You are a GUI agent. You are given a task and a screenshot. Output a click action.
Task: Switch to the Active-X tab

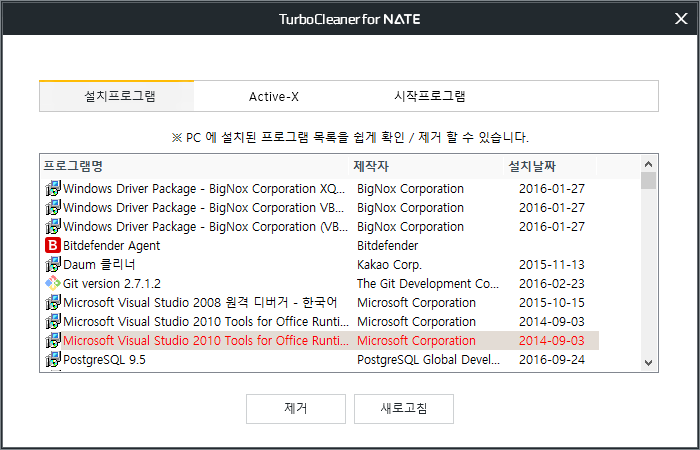click(274, 96)
